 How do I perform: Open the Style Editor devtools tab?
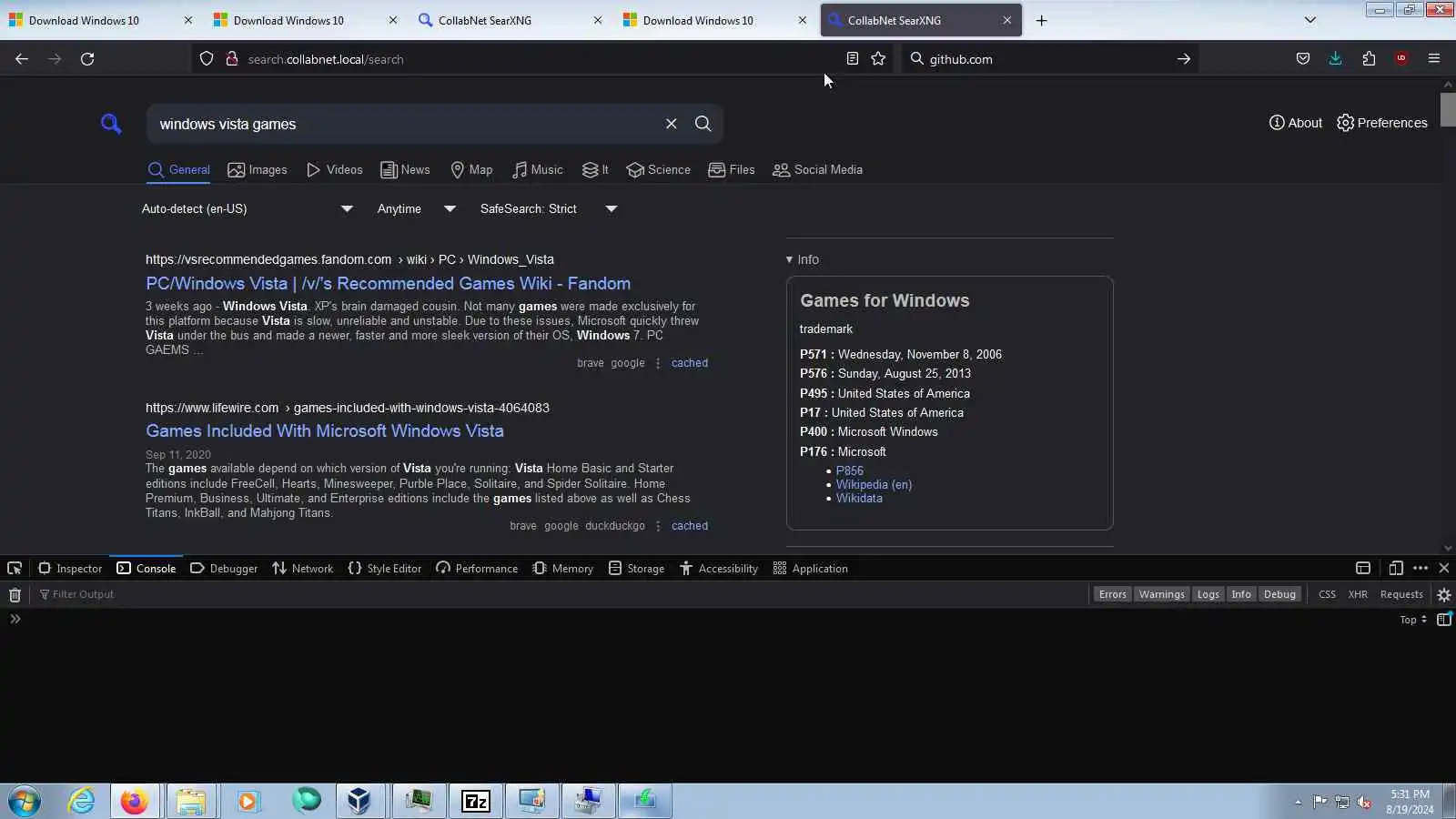click(x=385, y=569)
